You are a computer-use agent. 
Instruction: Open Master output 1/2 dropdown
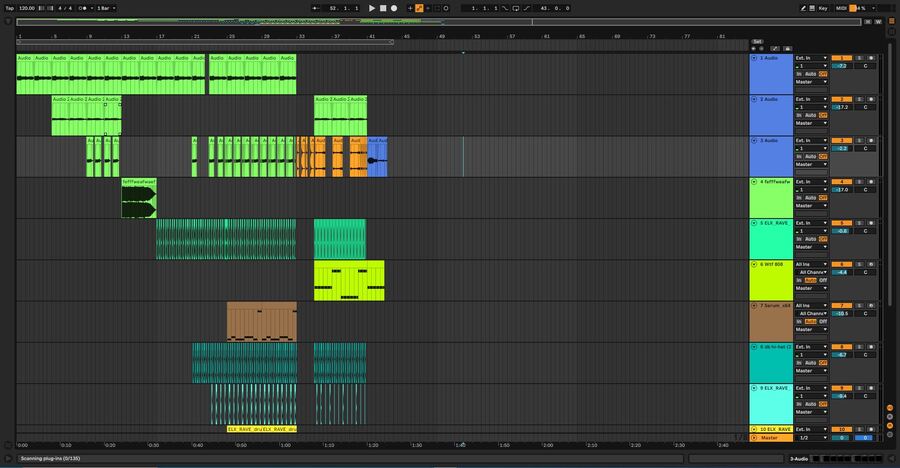pos(811,438)
